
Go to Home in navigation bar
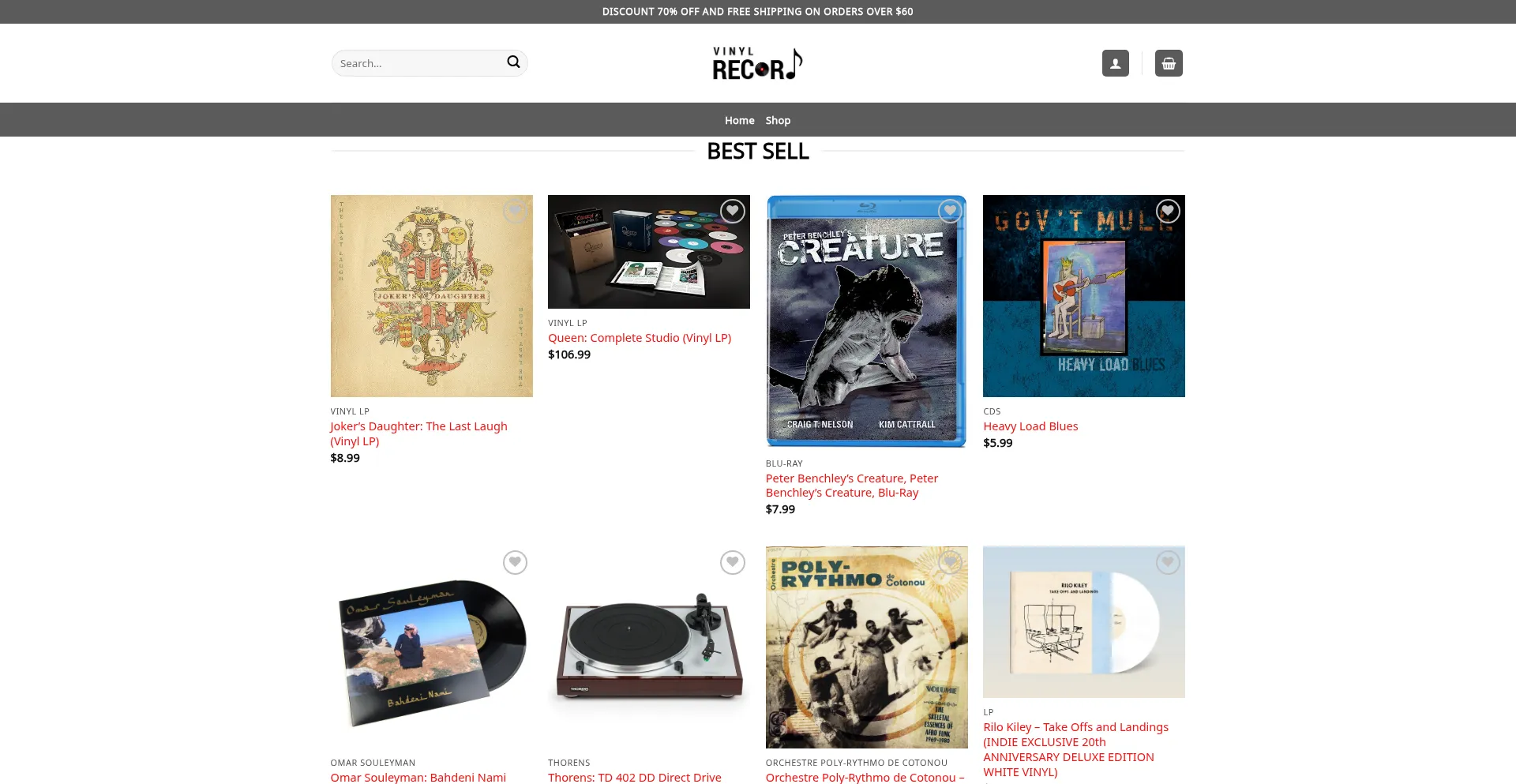(x=739, y=120)
